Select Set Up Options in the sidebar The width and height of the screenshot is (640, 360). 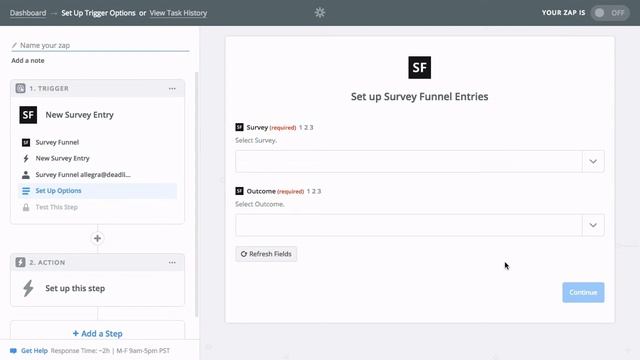(98, 191)
